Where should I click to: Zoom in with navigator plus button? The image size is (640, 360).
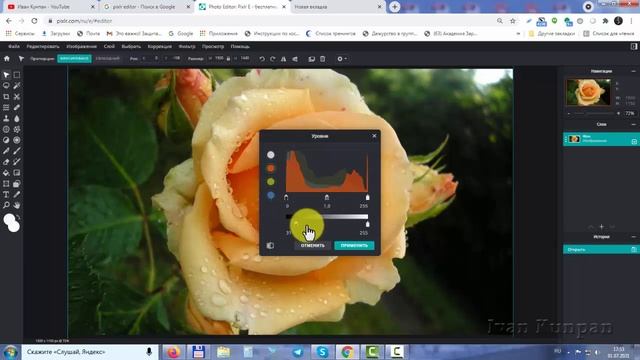click(618, 113)
